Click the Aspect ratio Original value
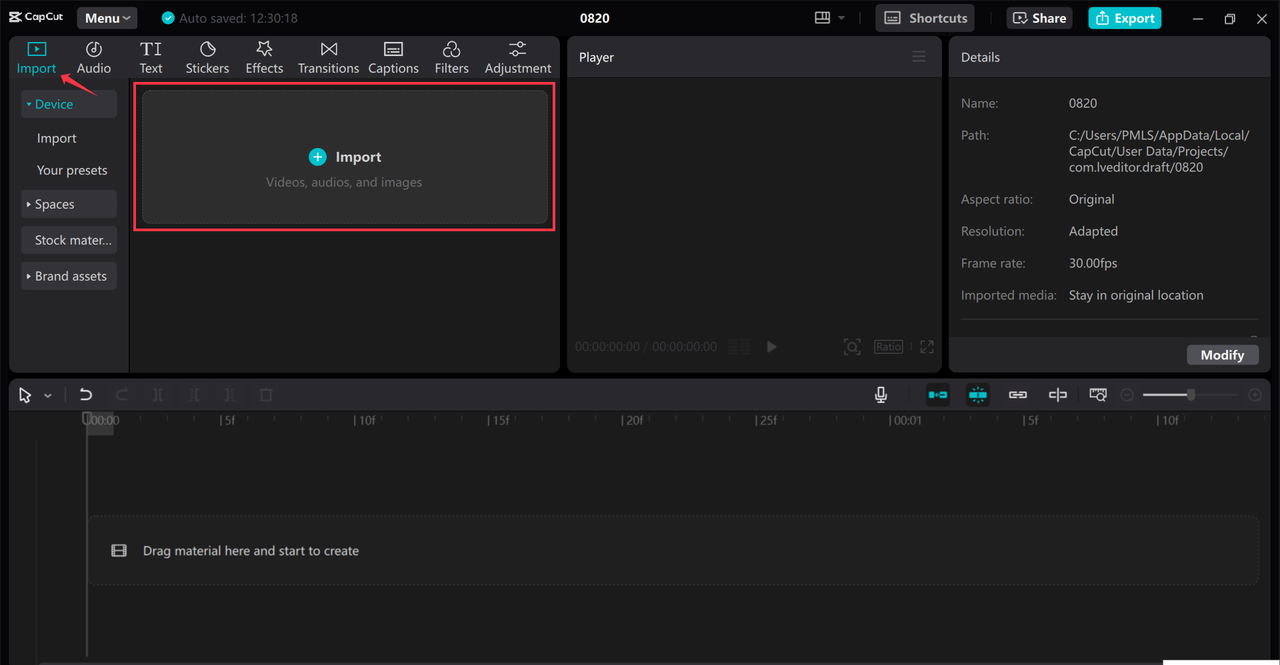This screenshot has height=665, width=1280. 1091,199
